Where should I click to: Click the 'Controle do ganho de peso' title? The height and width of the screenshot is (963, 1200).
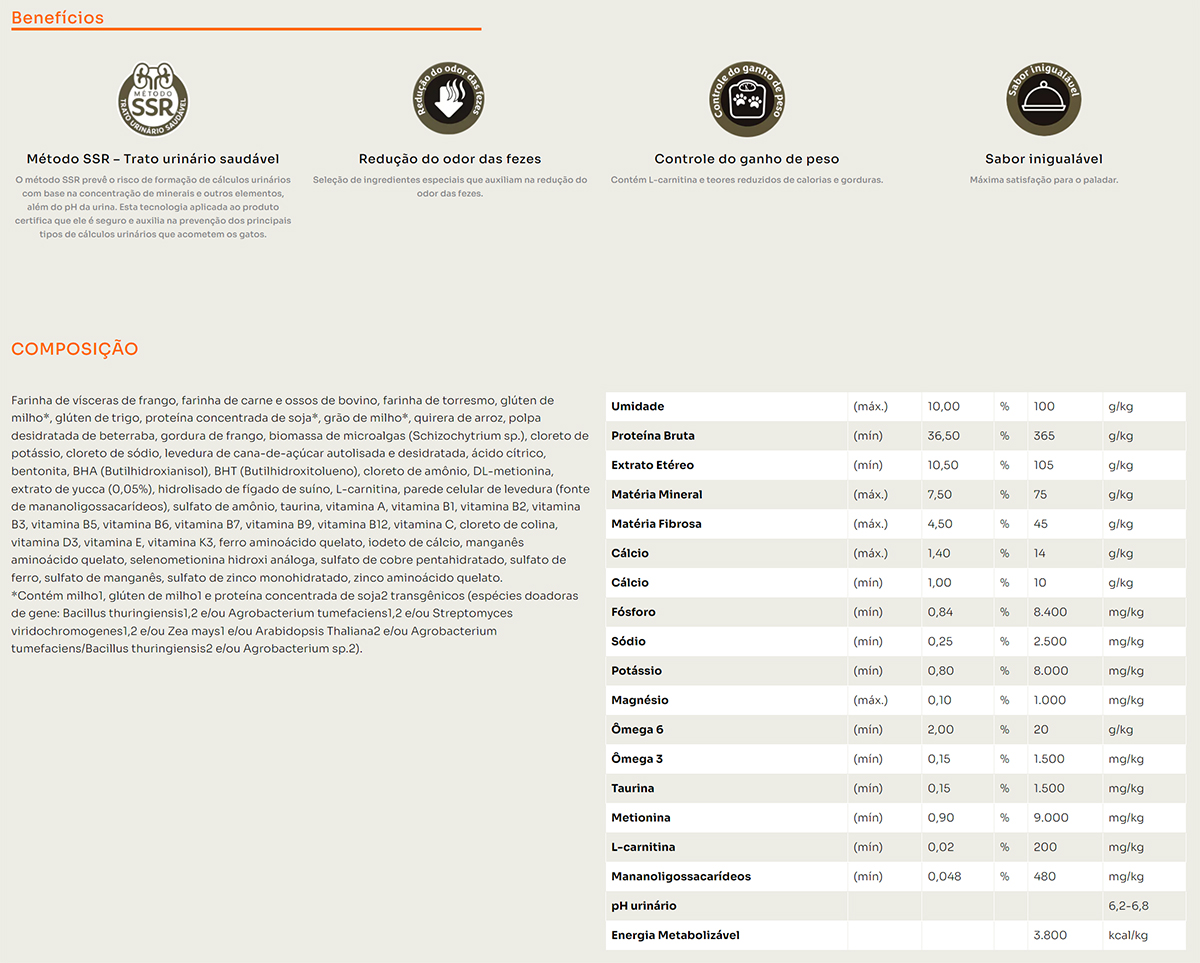click(x=746, y=159)
